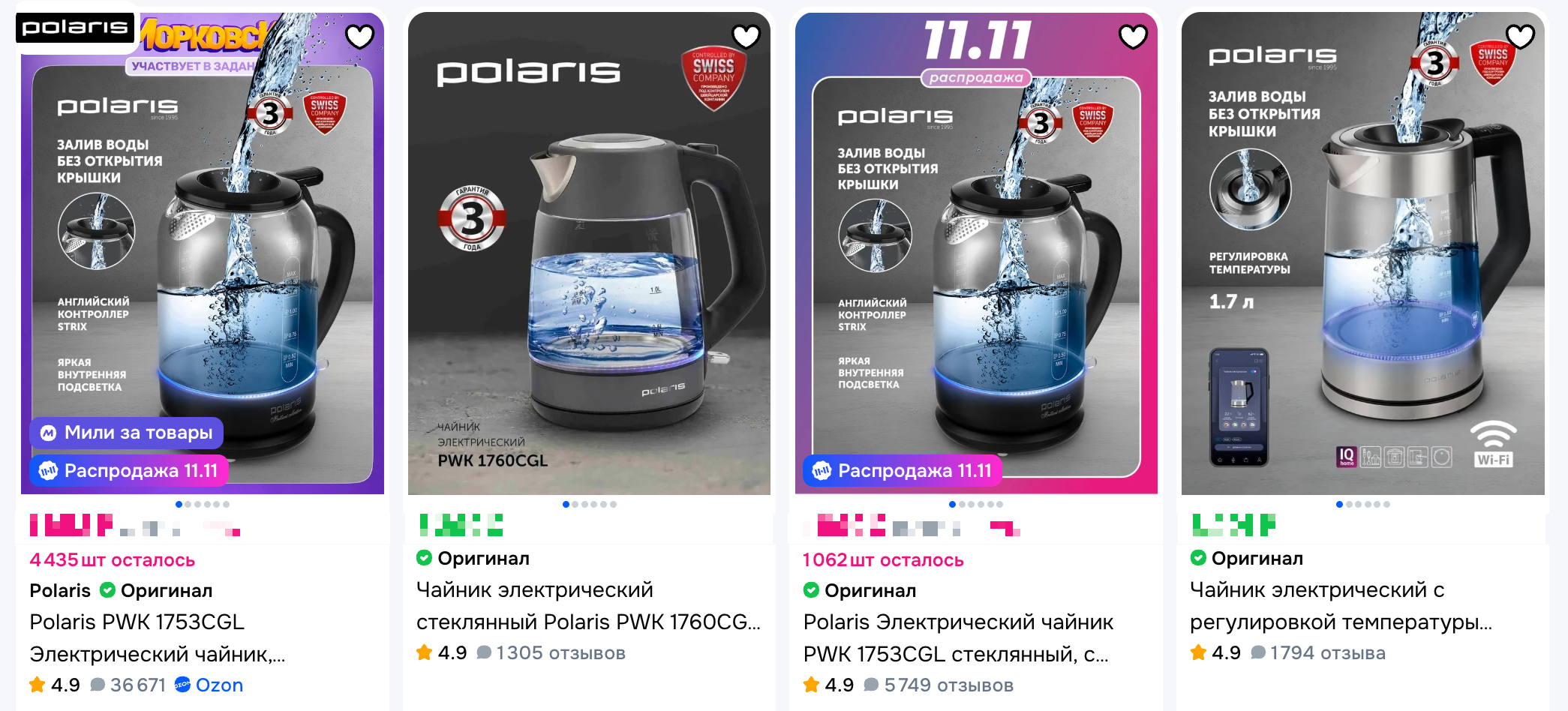This screenshot has width=1568, height=711.
Task: Open the Polaris brand logo badge
Action: point(75,28)
